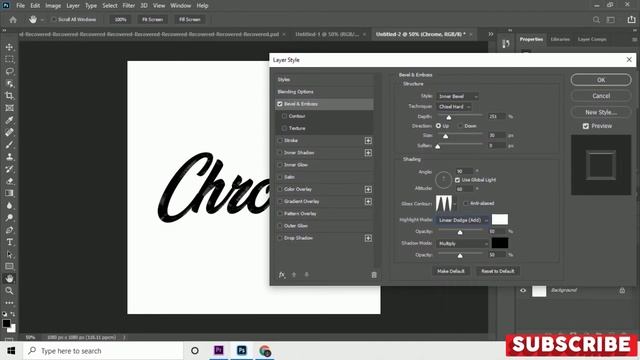
Task: Select the Frame tool
Action: click(x=9, y=108)
